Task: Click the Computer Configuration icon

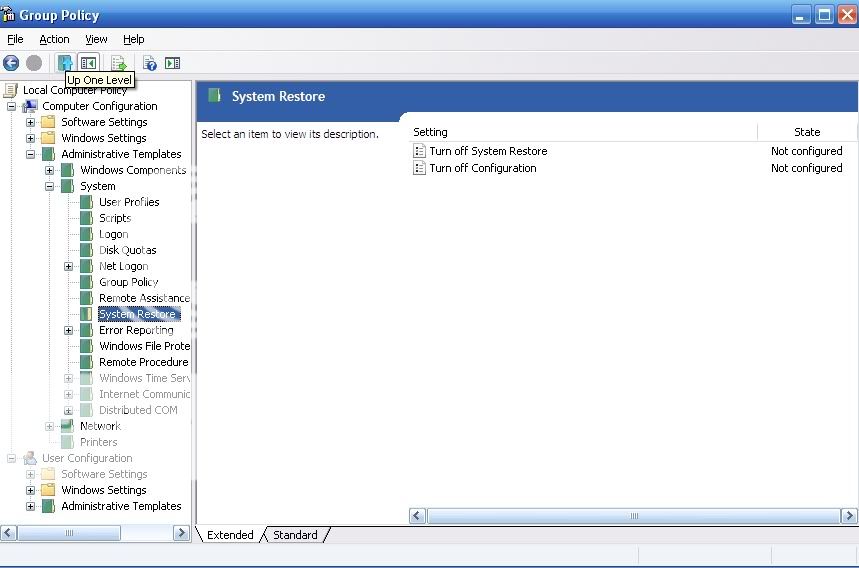Action: tap(30, 106)
